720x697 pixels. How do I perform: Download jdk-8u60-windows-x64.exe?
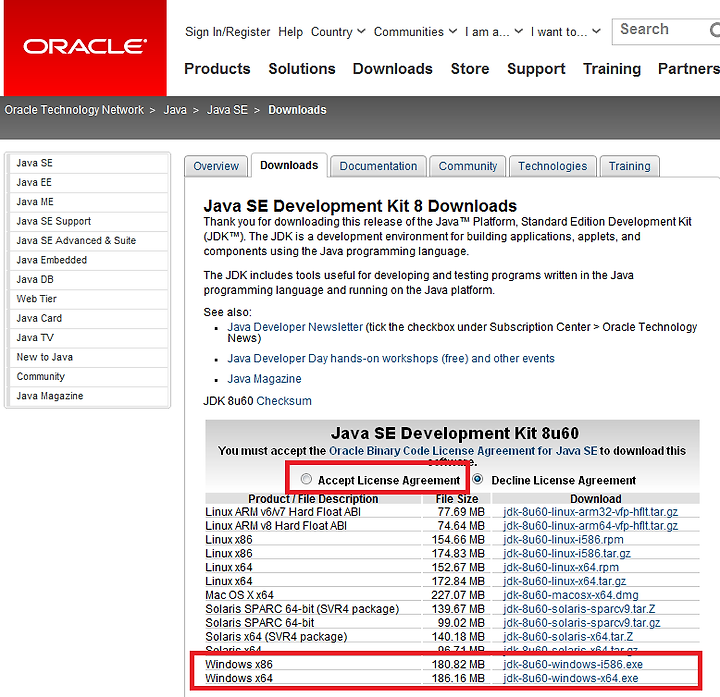(570, 678)
